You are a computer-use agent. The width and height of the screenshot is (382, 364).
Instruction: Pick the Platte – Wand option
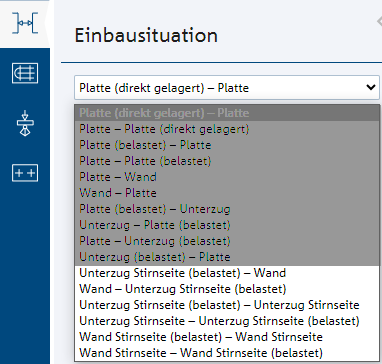tap(227, 177)
